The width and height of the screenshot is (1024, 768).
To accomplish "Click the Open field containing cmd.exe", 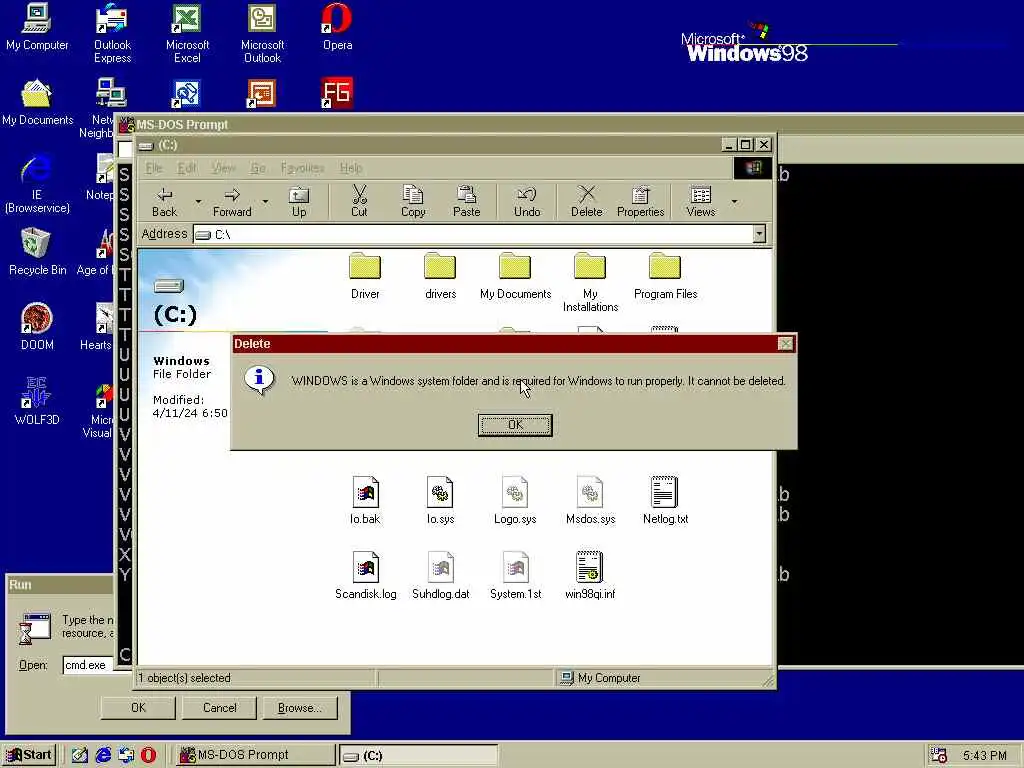I will click(89, 665).
